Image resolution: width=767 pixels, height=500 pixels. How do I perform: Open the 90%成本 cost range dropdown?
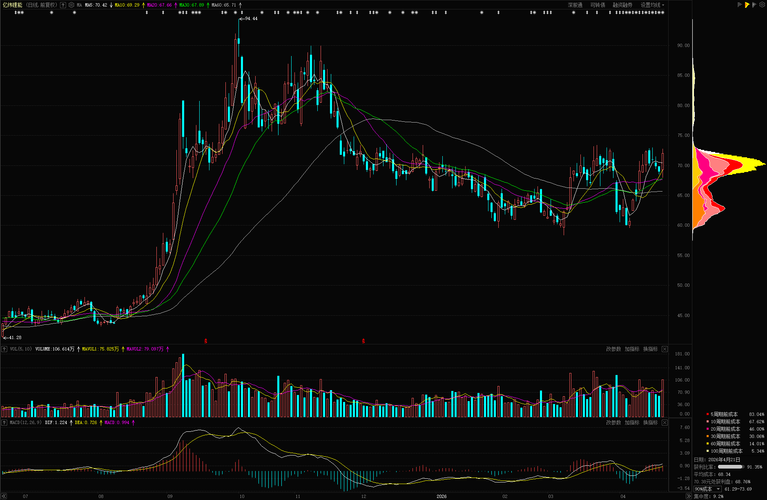click(x=707, y=489)
